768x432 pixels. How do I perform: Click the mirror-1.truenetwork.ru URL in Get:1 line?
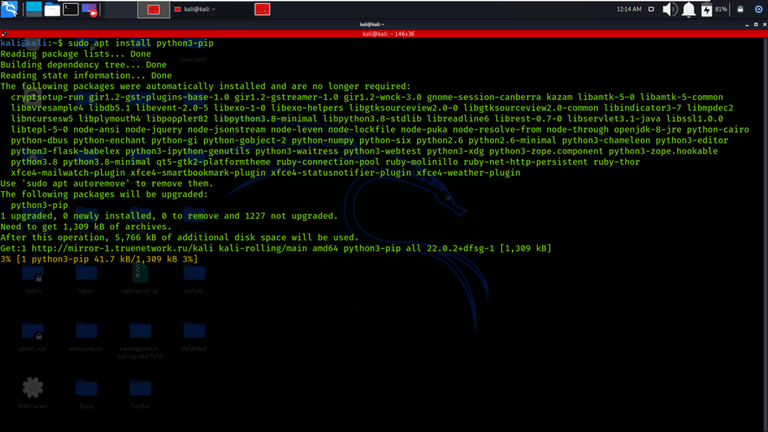point(122,248)
